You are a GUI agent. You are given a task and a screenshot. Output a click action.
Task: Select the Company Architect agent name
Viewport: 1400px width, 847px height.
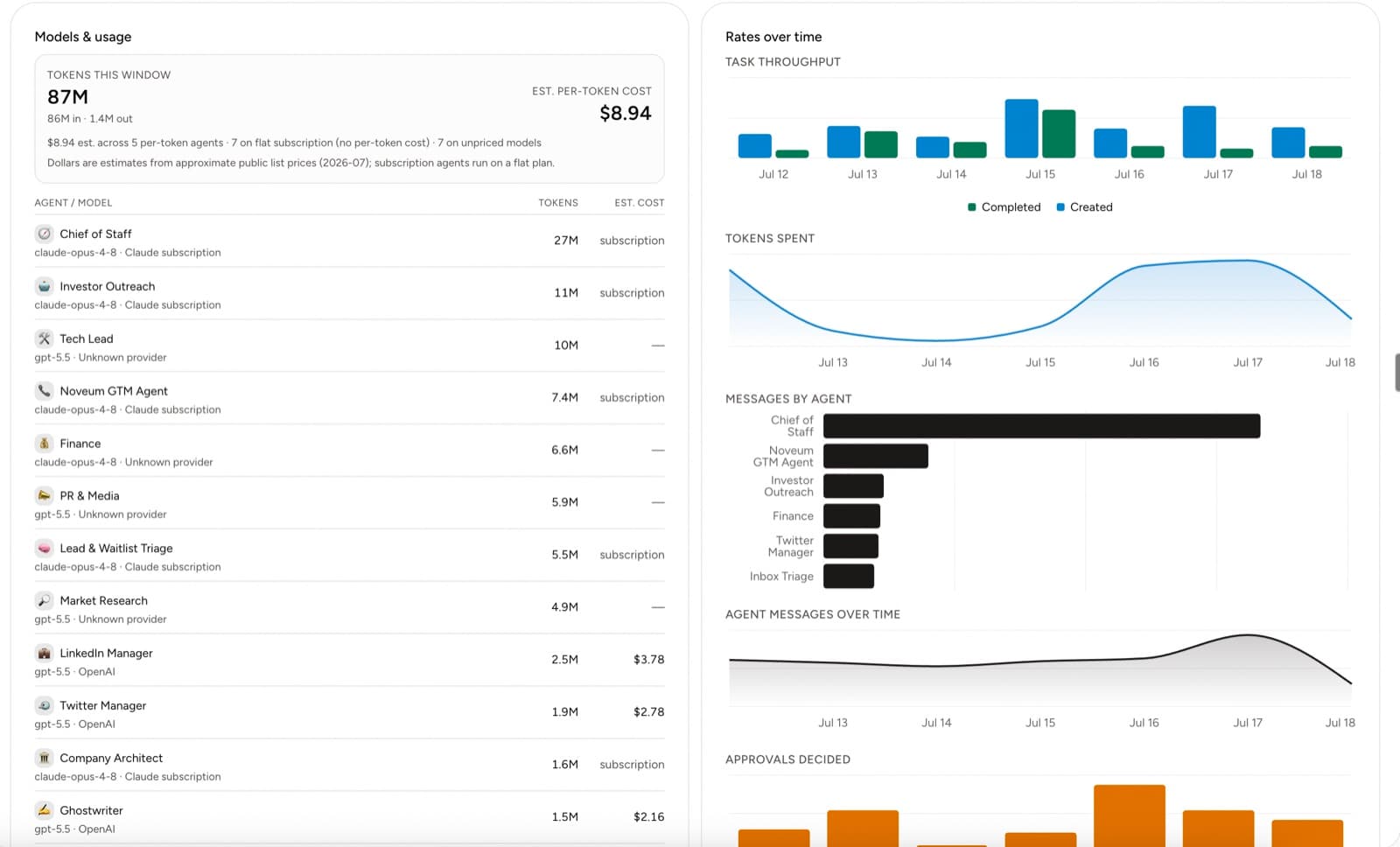pyautogui.click(x=111, y=758)
